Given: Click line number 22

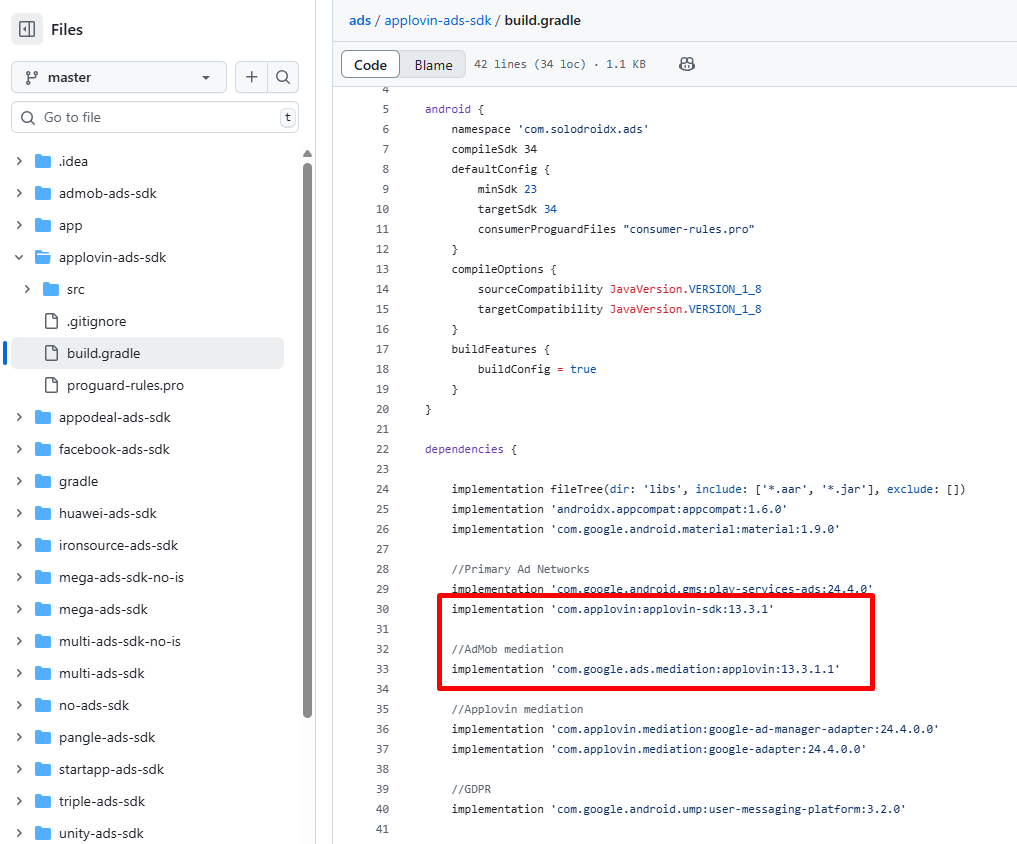Looking at the screenshot, I should coord(383,449).
